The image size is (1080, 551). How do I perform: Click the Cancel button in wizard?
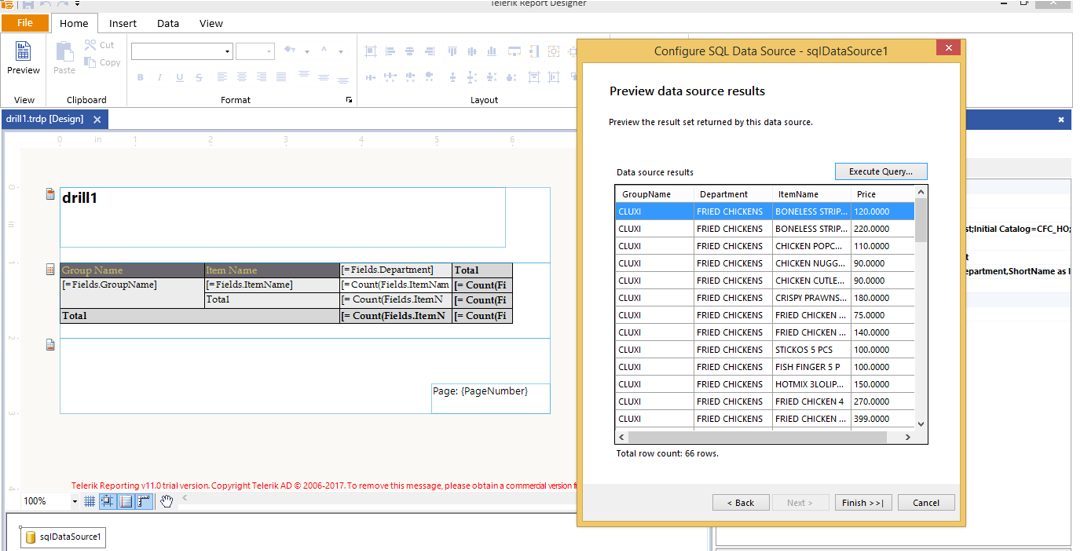926,503
